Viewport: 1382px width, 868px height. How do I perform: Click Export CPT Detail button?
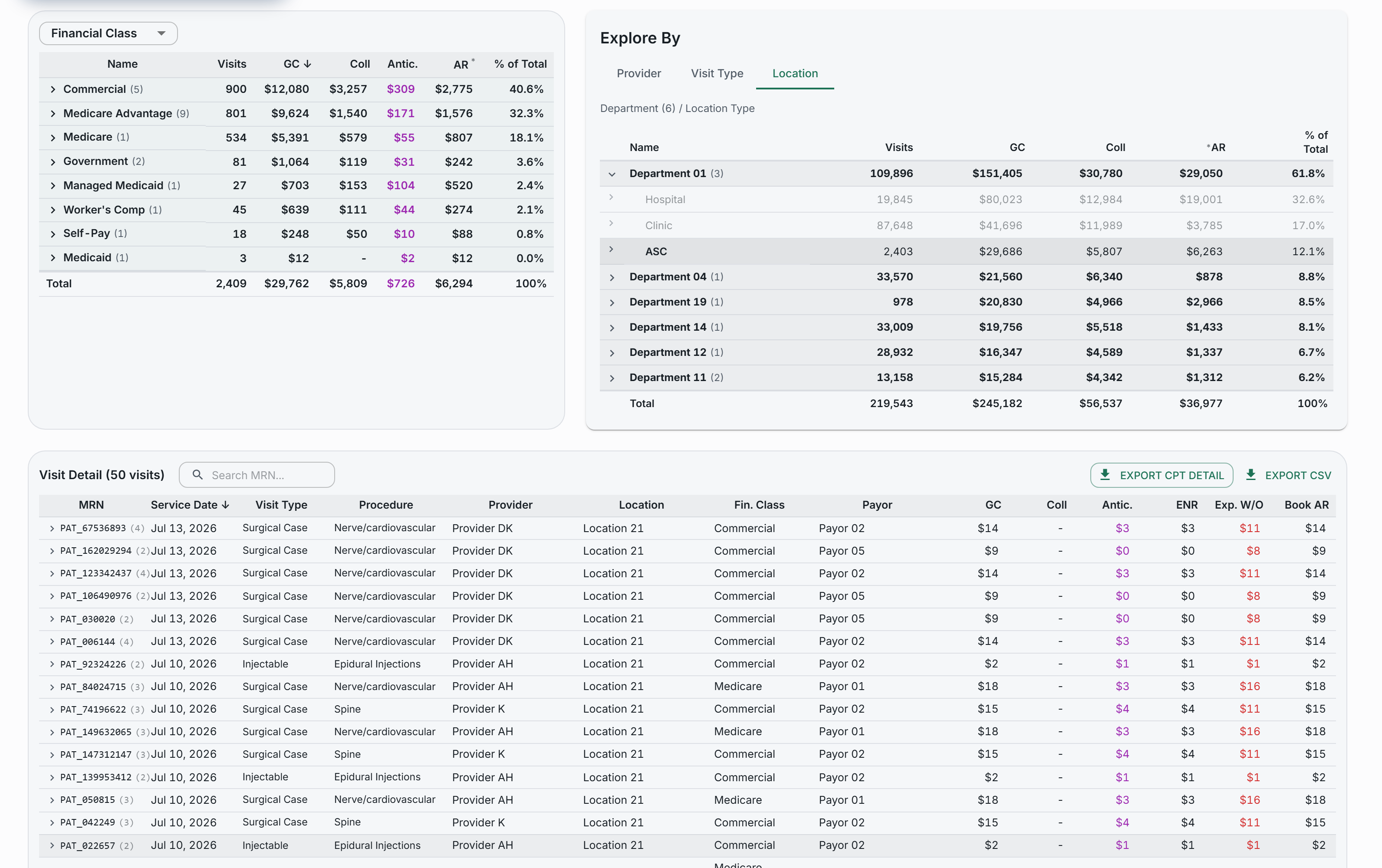pyautogui.click(x=1162, y=475)
